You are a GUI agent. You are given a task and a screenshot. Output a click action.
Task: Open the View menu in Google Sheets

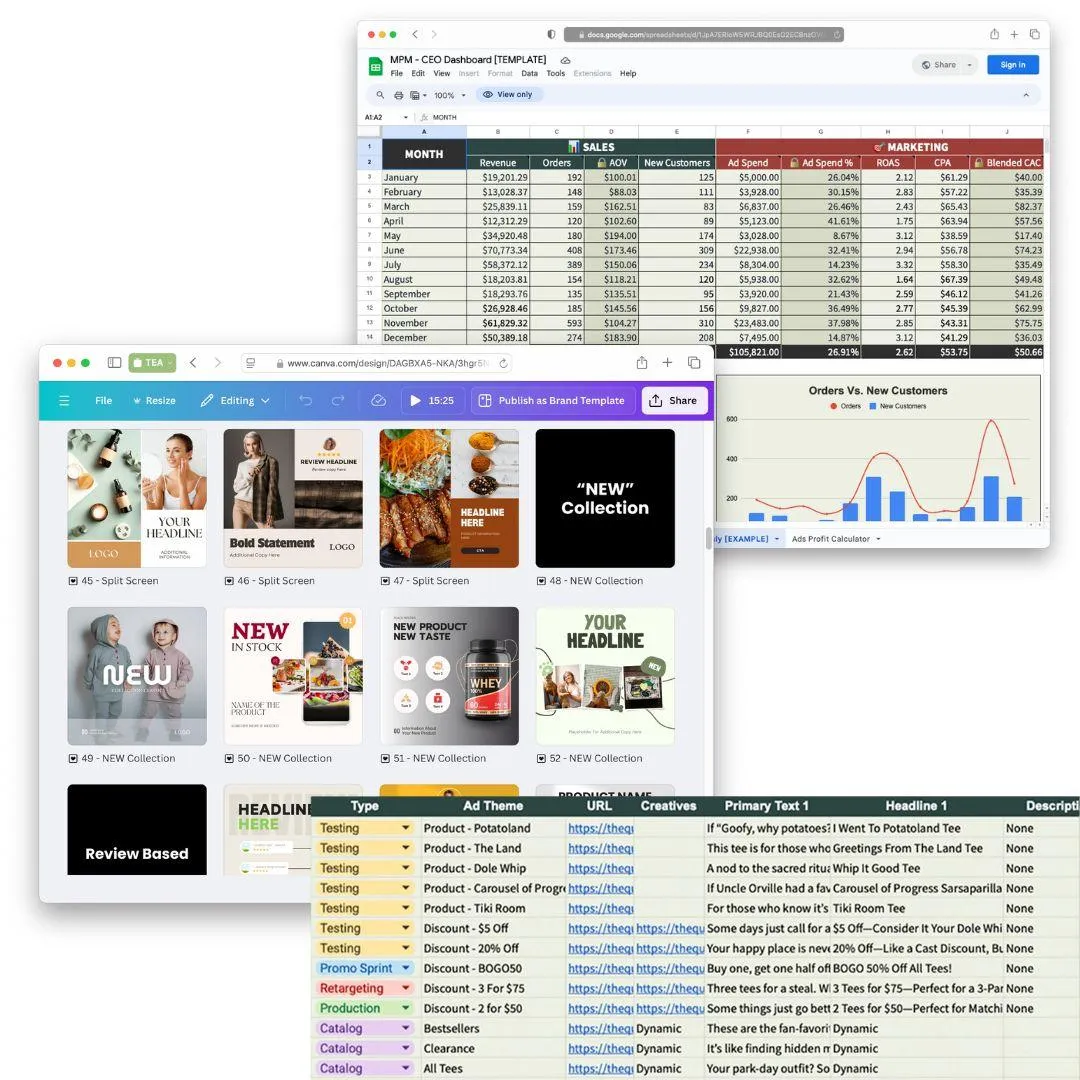click(x=442, y=74)
